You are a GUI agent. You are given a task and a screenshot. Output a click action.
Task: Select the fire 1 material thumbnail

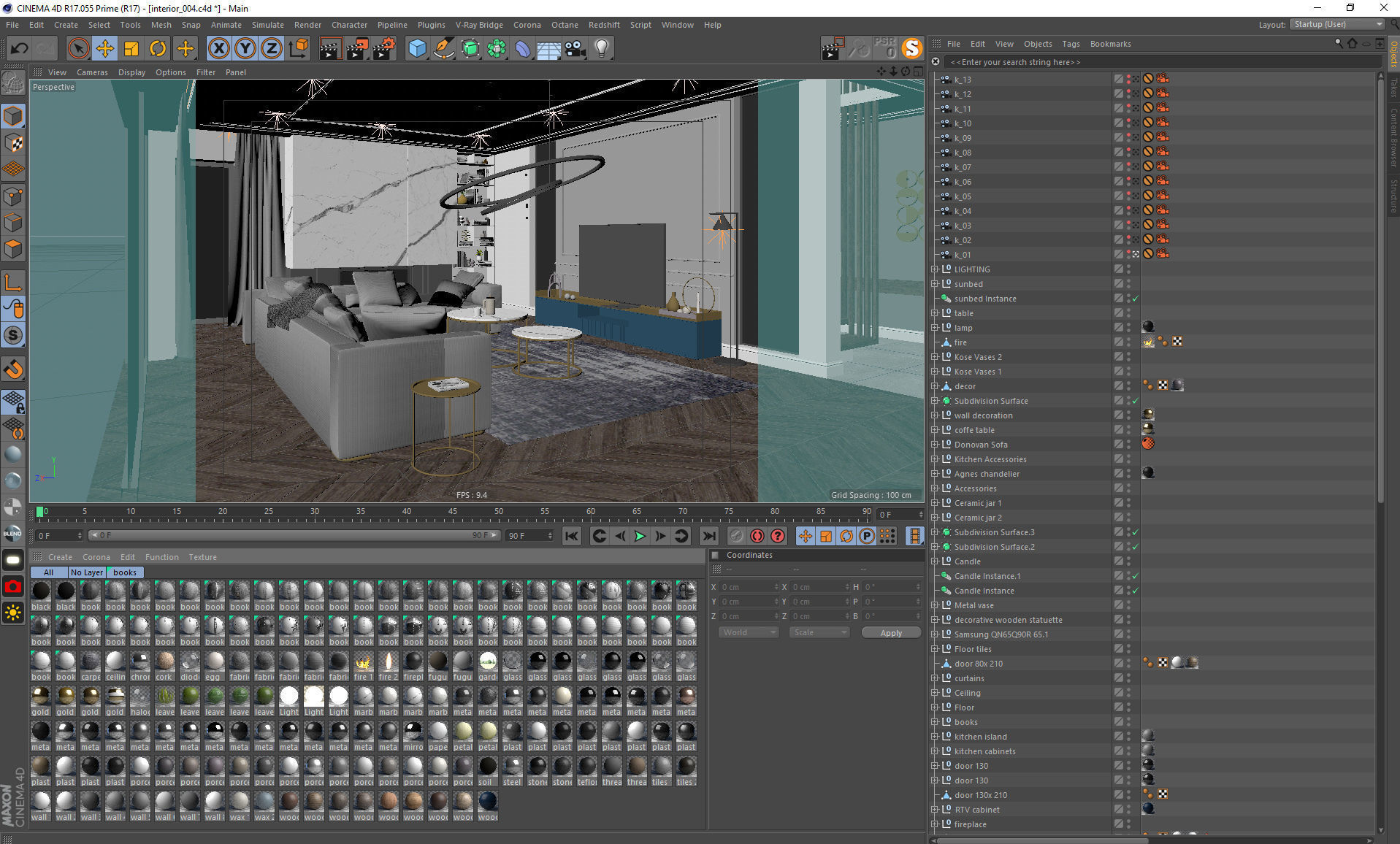tap(364, 667)
